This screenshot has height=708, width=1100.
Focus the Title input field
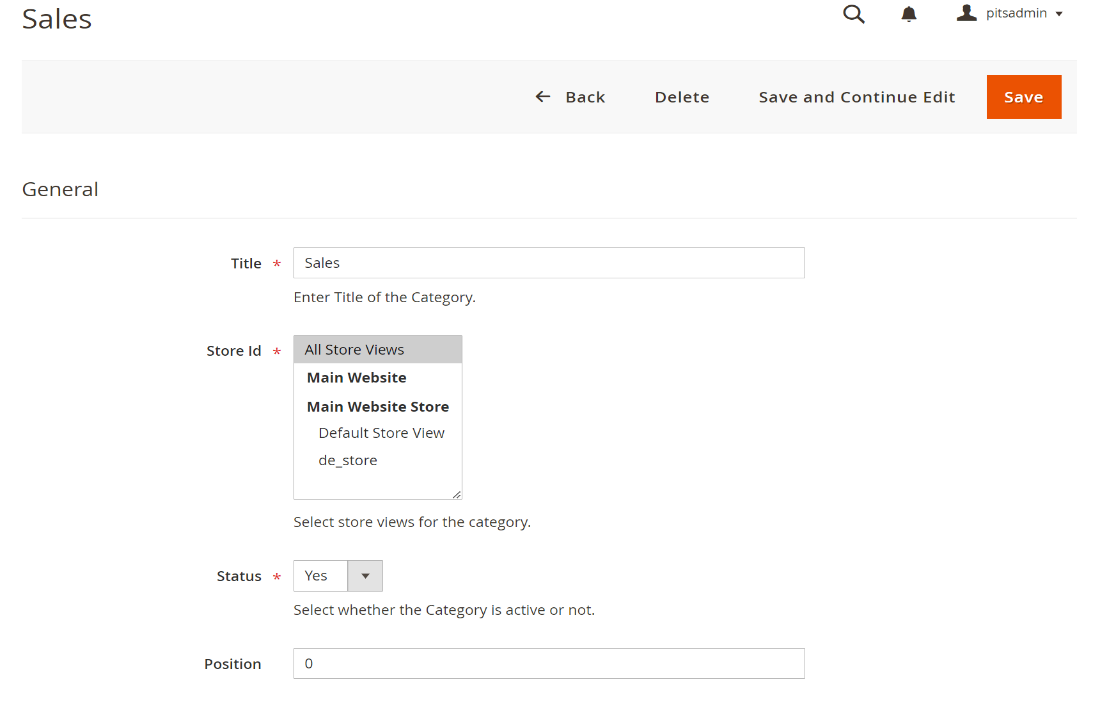point(548,263)
